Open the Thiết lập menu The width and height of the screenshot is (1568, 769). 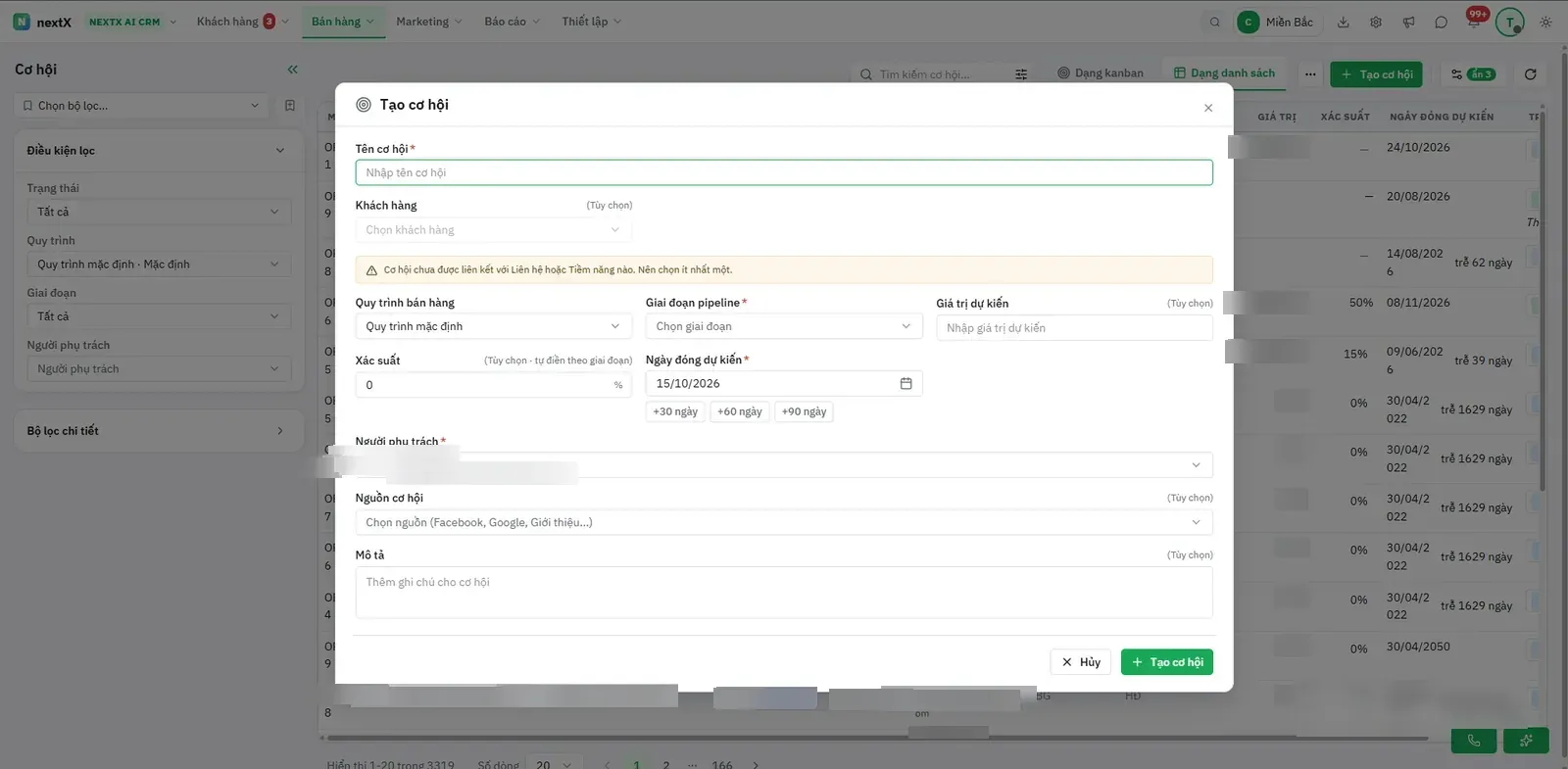591,22
